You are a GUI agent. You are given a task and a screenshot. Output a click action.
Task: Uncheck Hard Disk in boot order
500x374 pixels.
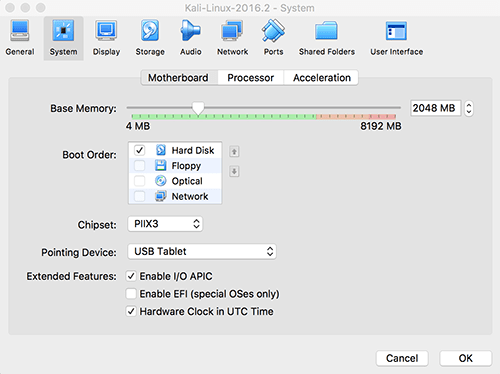tap(139, 150)
